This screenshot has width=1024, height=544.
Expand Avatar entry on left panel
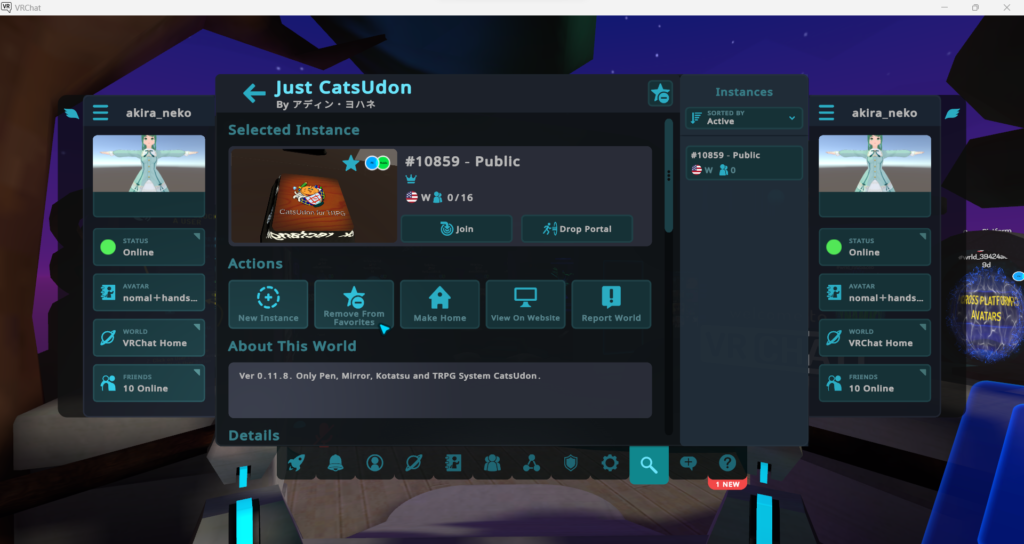pos(149,292)
